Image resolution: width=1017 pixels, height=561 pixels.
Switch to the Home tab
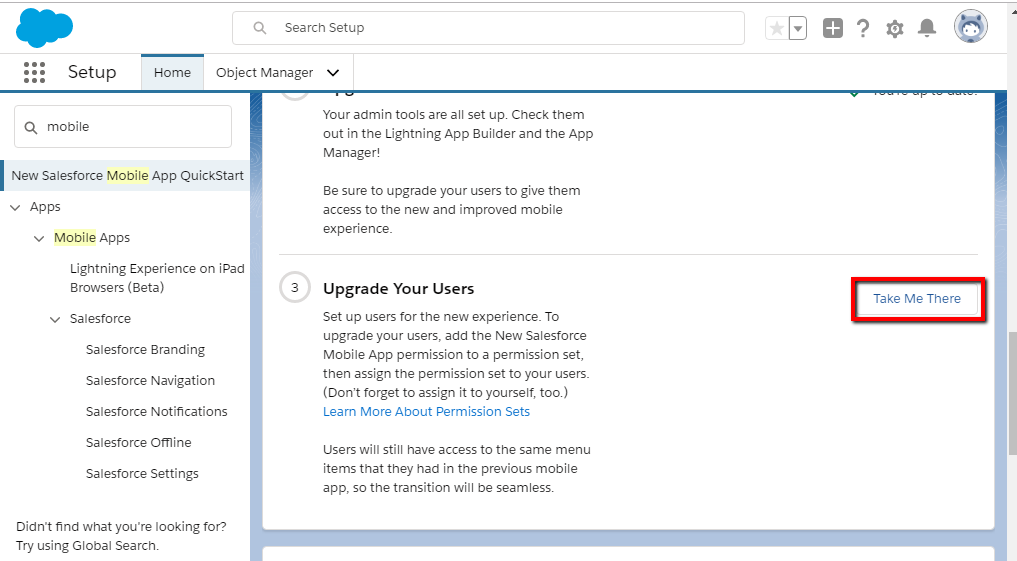coord(172,73)
